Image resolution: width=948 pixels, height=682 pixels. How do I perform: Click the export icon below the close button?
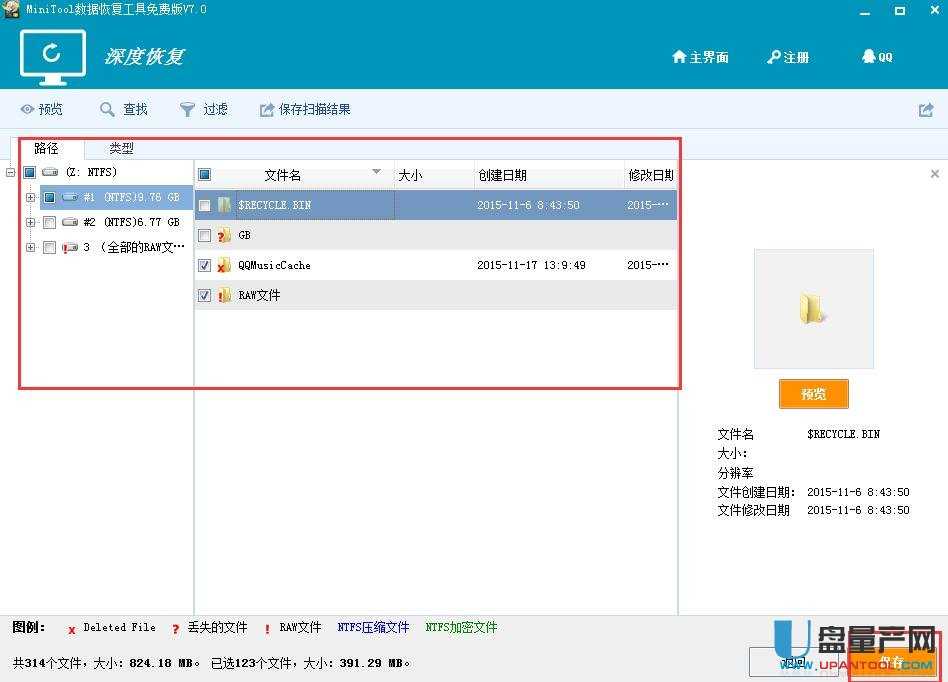pos(925,109)
